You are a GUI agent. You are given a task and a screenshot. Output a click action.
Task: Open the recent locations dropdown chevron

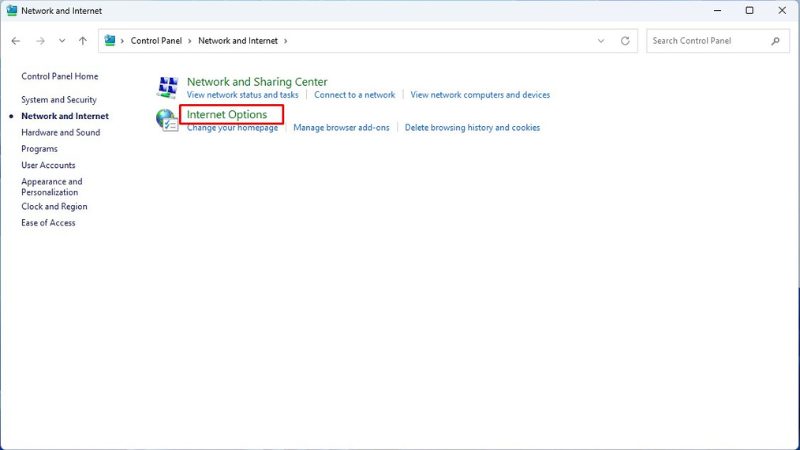(x=62, y=41)
